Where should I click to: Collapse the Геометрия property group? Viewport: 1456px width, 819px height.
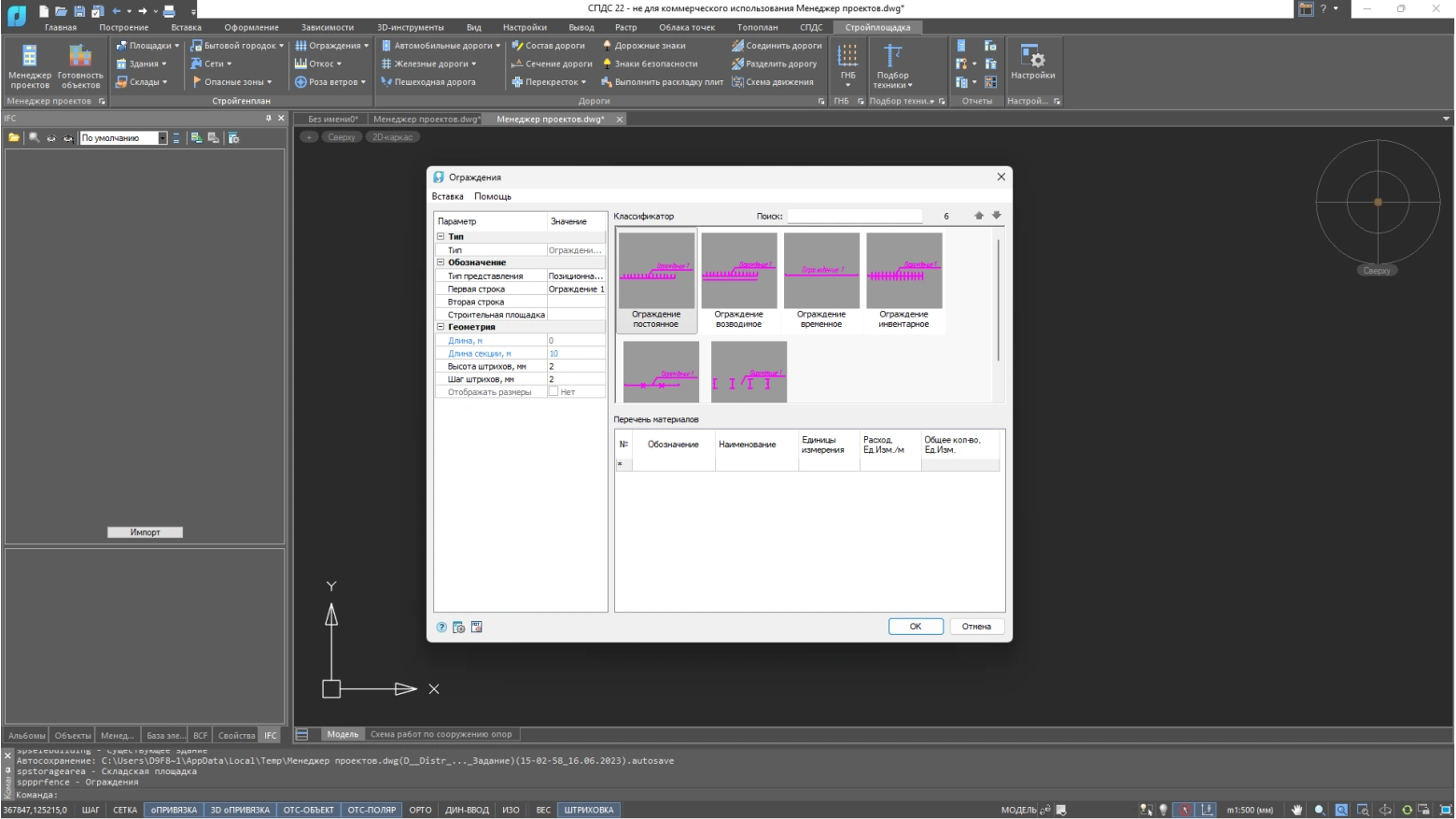click(x=441, y=328)
